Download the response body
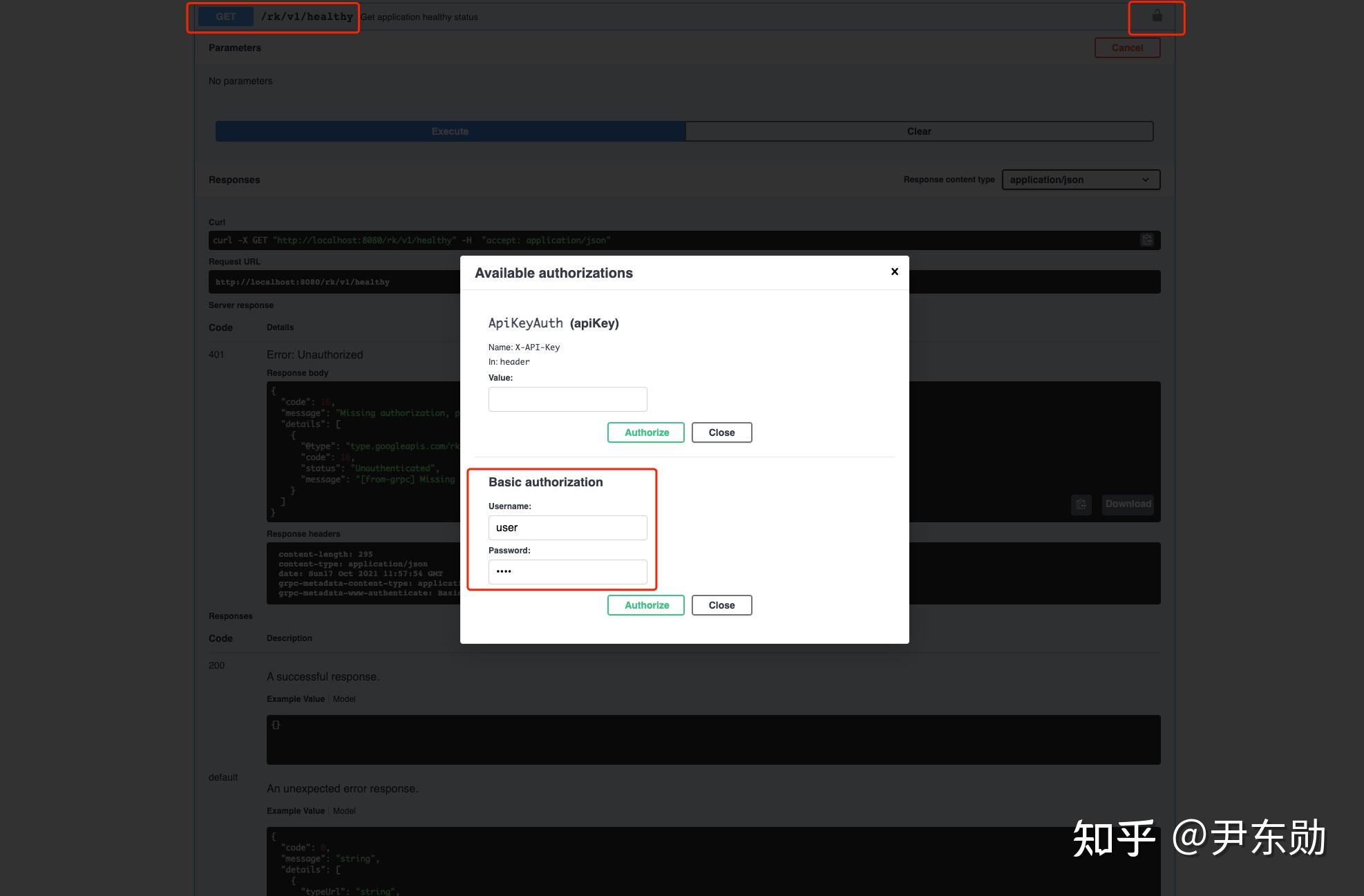The image size is (1364, 896). tap(1128, 504)
